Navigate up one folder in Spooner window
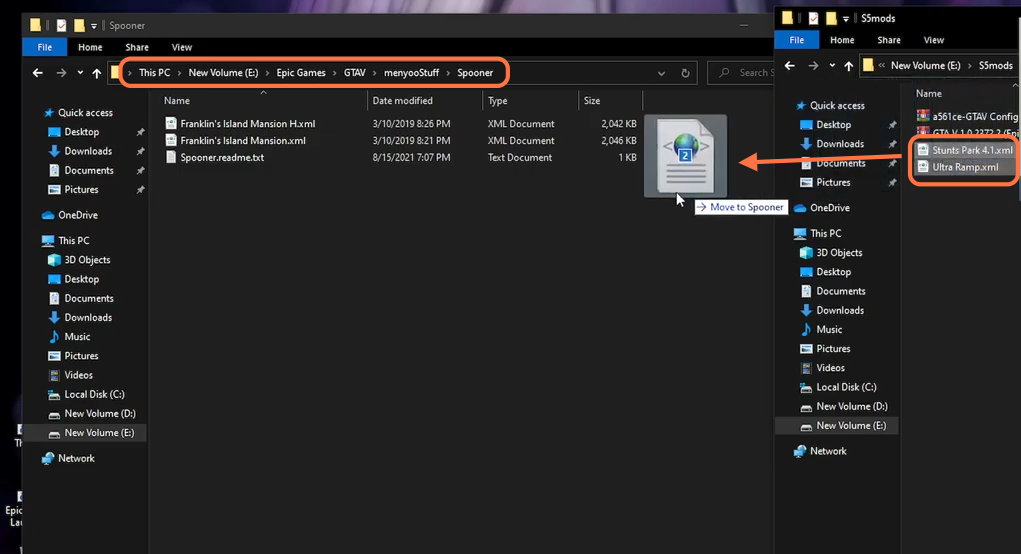This screenshot has width=1021, height=554. [x=96, y=73]
